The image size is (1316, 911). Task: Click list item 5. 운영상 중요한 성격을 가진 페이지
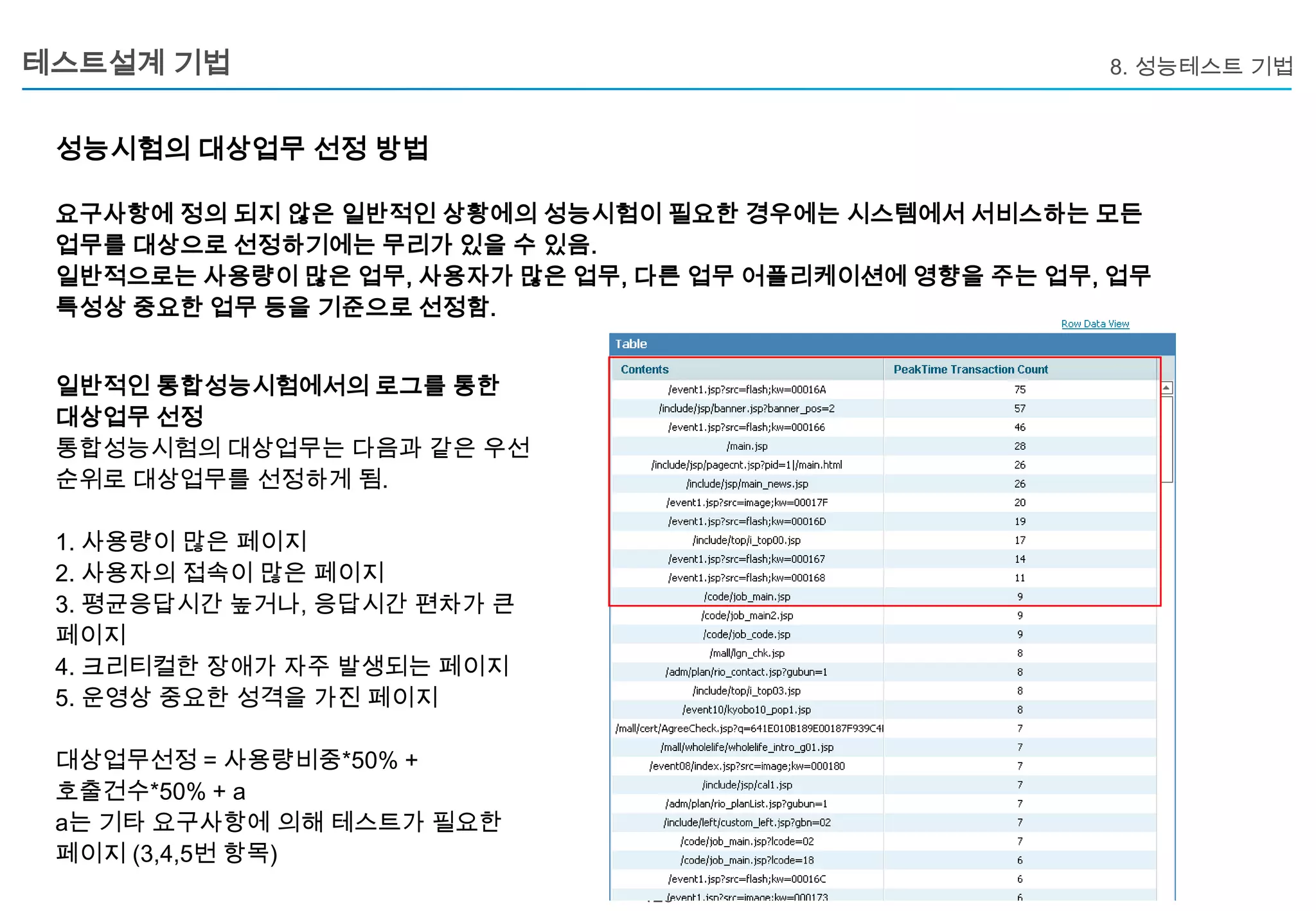click(x=247, y=696)
